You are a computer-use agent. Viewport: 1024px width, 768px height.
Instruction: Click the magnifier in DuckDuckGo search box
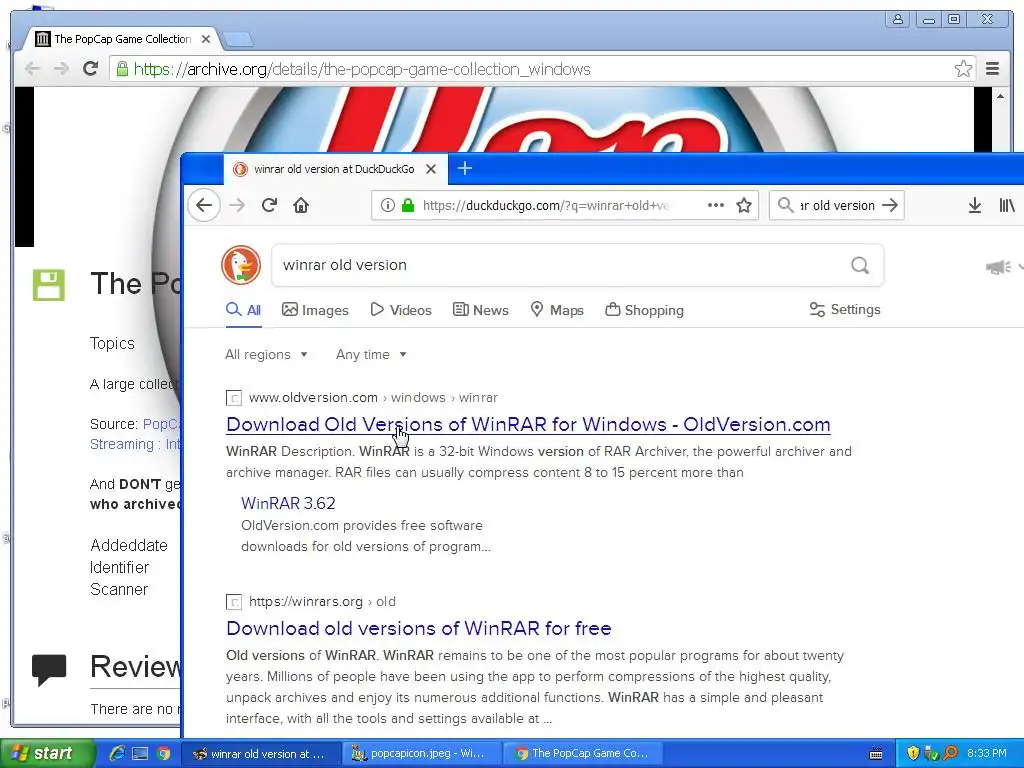click(x=860, y=265)
